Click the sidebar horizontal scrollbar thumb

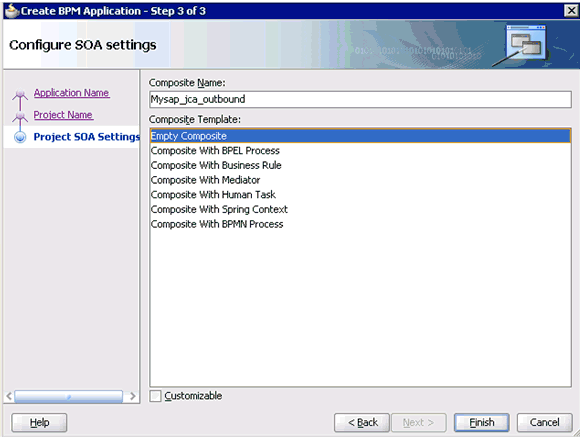[x=68, y=396]
